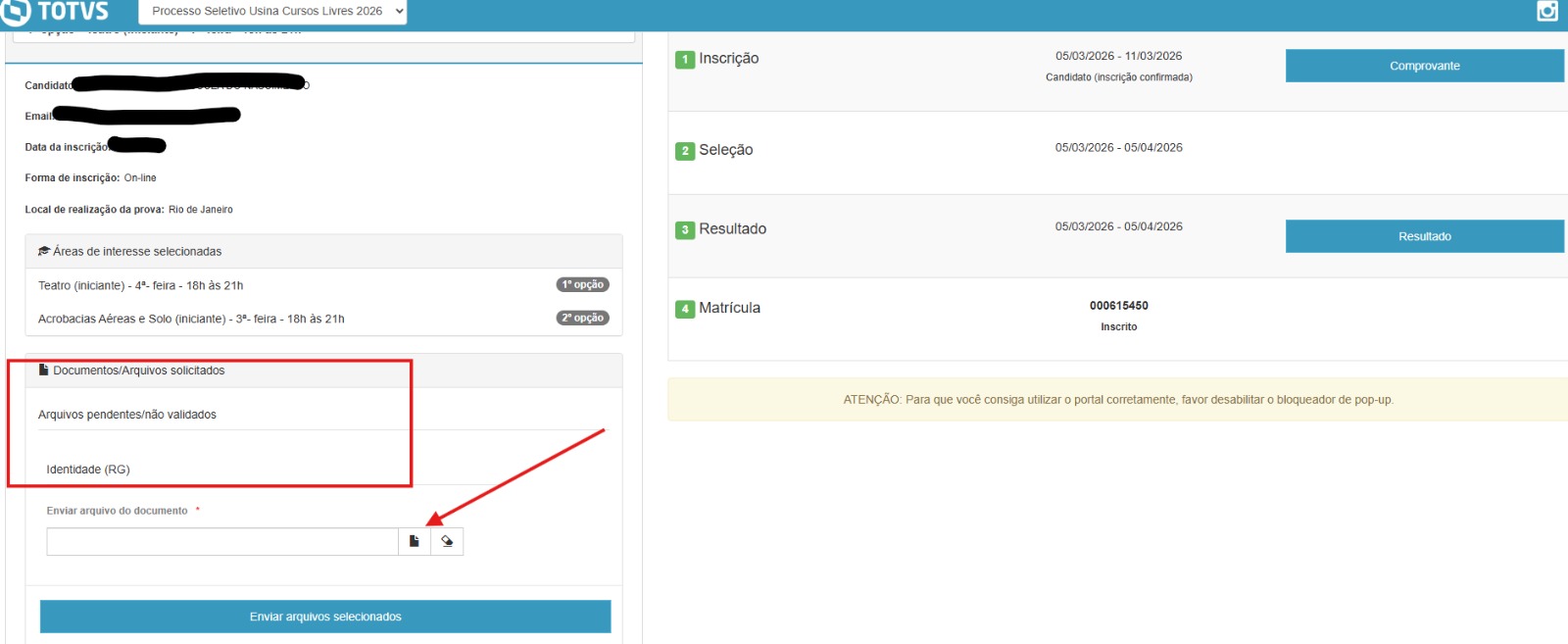This screenshot has width=1568, height=644.
Task: Open the Instagram icon in the top bar
Action: [x=1547, y=11]
